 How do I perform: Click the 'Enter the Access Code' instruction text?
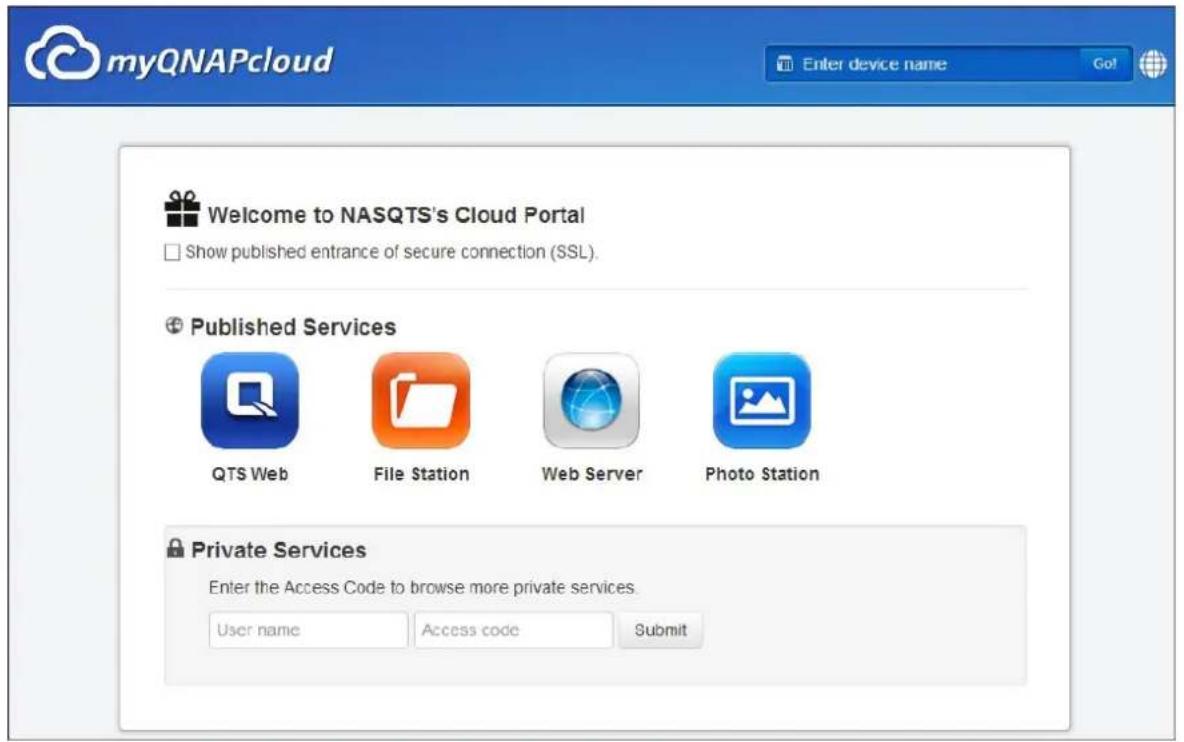tap(423, 587)
